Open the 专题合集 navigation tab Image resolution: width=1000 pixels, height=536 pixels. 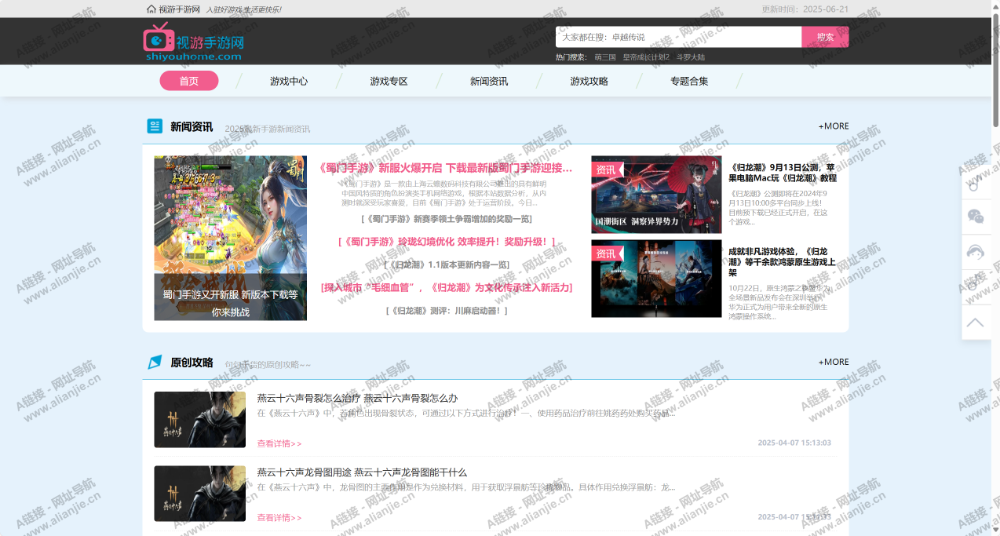[x=689, y=81]
